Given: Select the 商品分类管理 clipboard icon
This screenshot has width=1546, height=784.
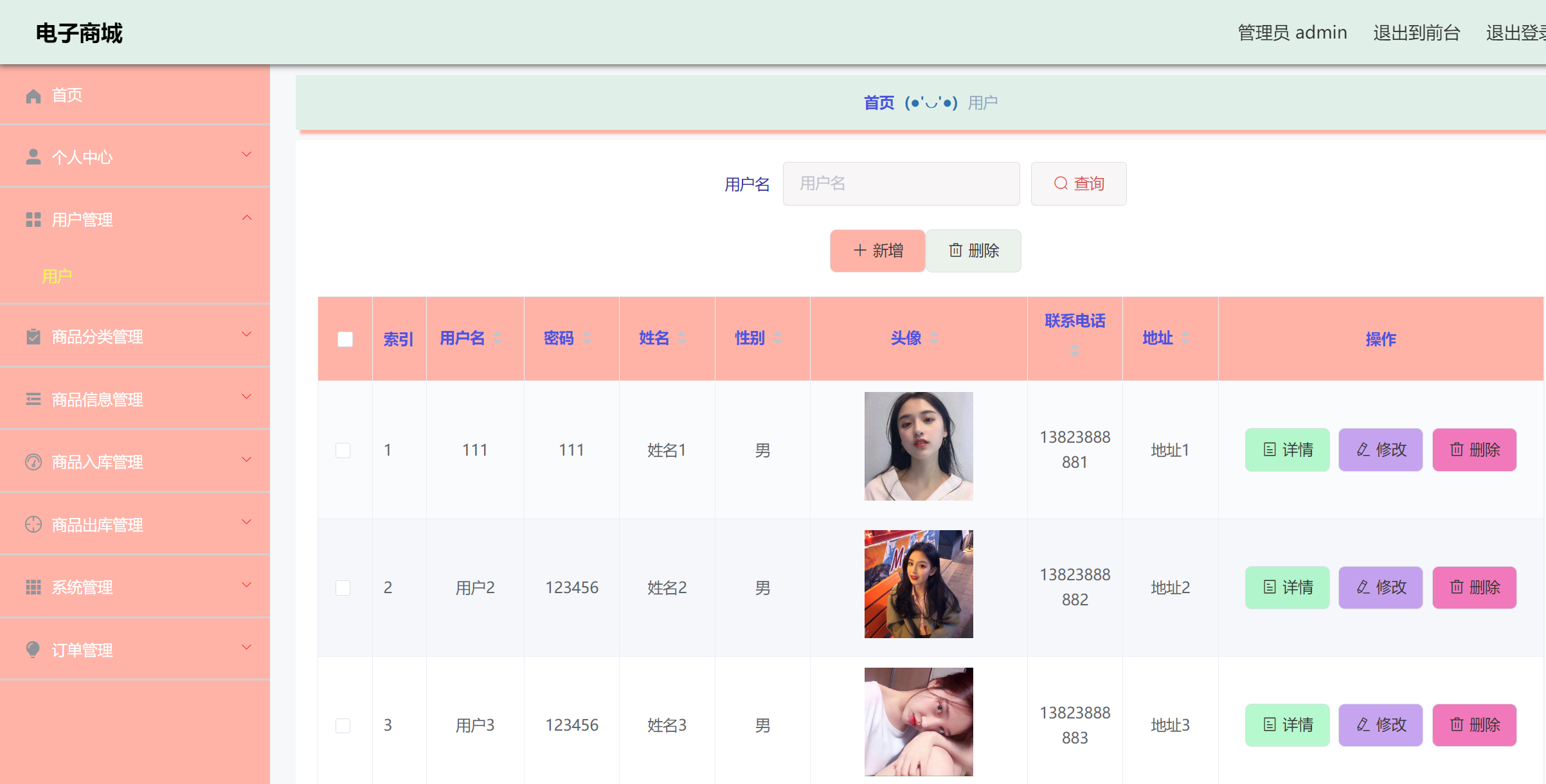Looking at the screenshot, I should (x=33, y=335).
